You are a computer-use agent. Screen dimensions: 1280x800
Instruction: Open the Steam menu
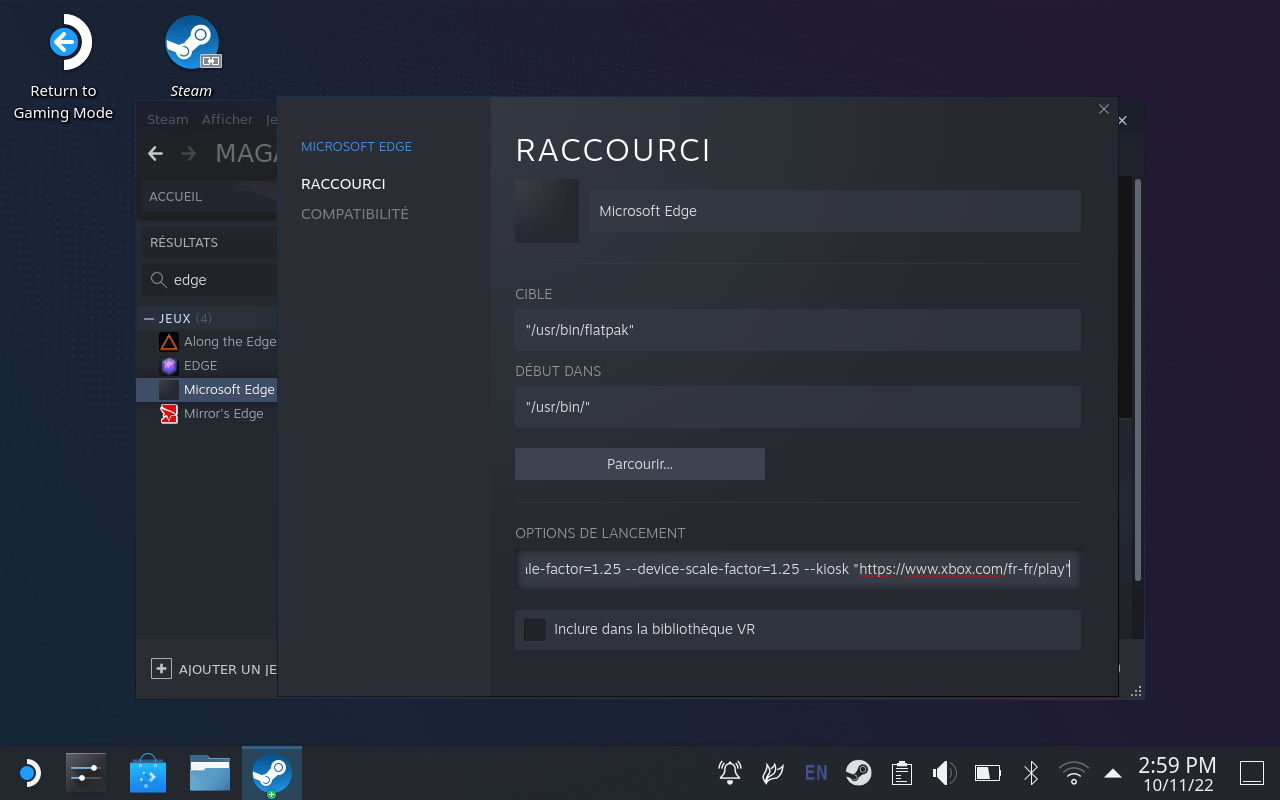[167, 120]
